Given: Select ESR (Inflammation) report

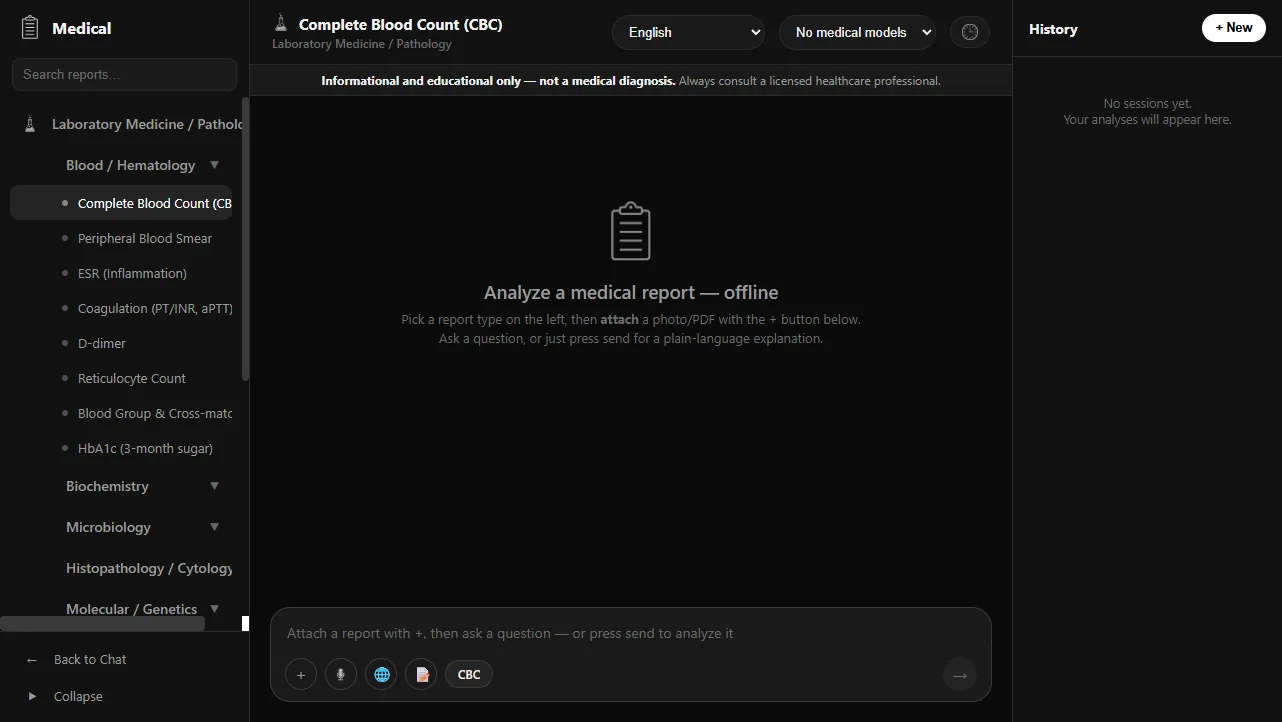Looking at the screenshot, I should point(121,273).
